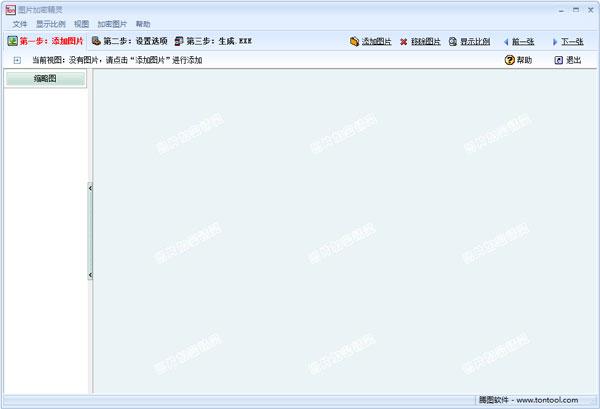Screen dimensions: 600x409
Task: Click the app logo in title bar
Action: (11, 10)
